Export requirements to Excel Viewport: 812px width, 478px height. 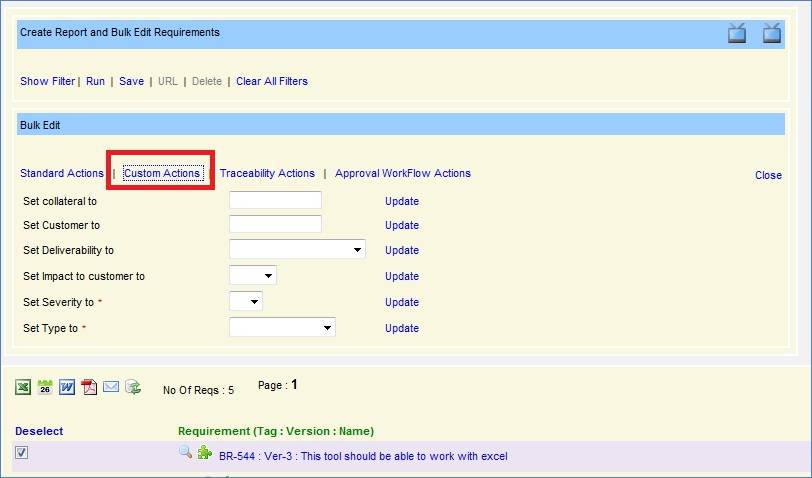coord(23,387)
